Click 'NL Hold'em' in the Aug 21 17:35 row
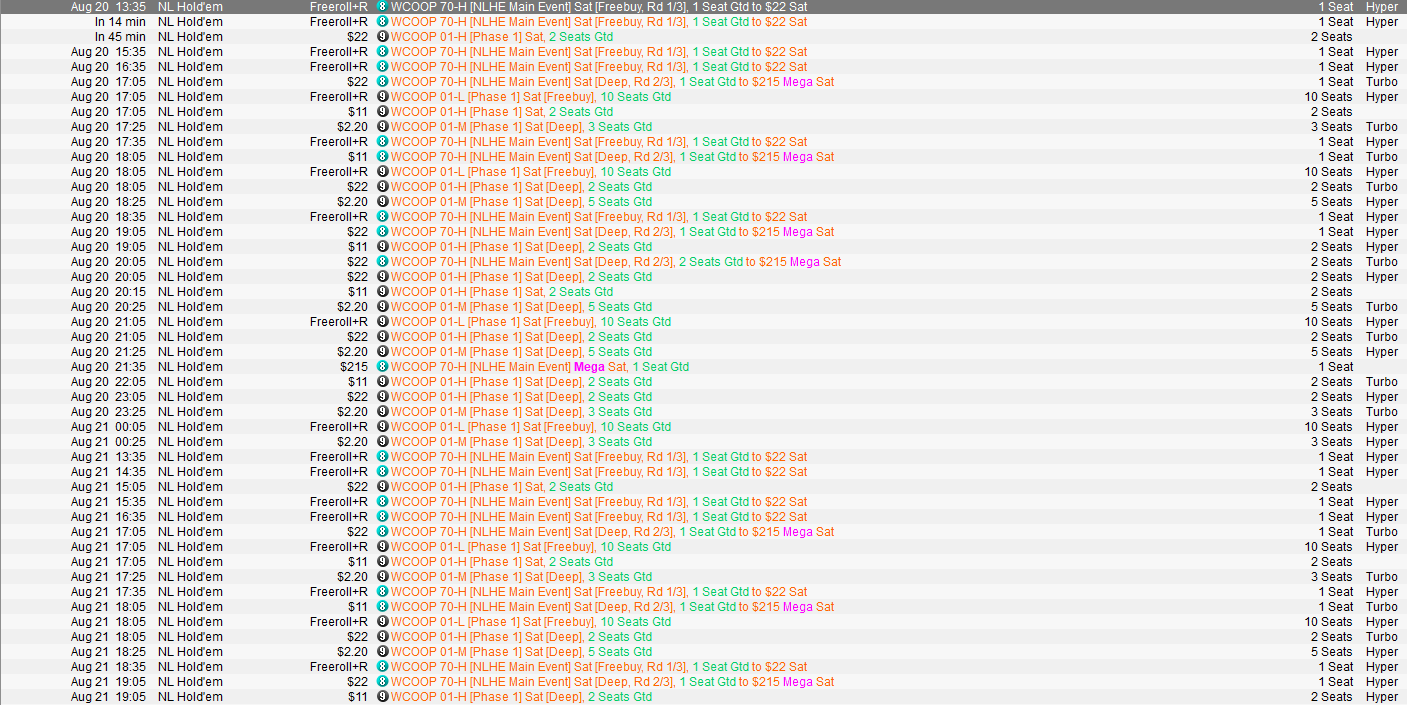 tap(190, 591)
